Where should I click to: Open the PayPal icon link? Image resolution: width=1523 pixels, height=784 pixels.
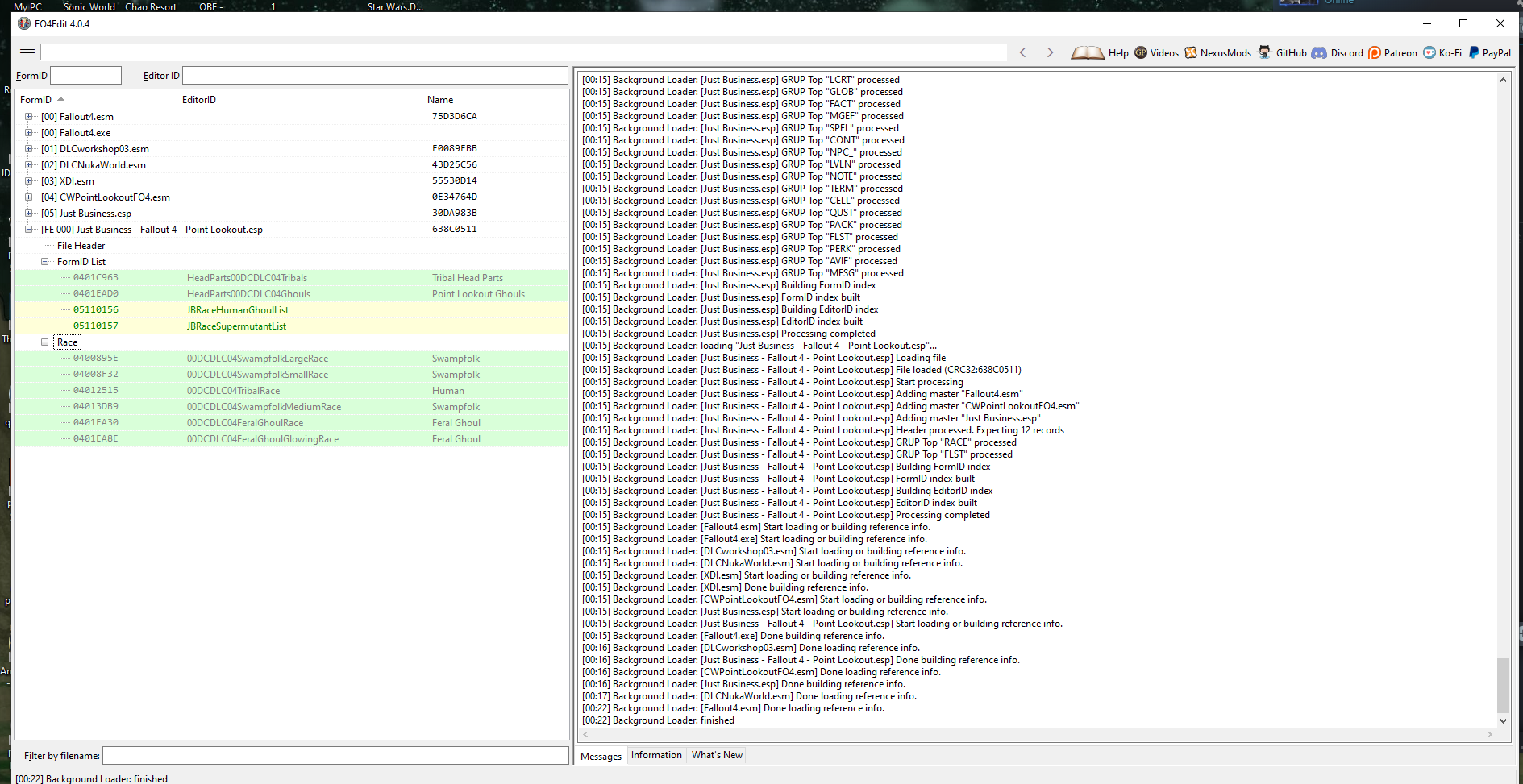point(1474,52)
